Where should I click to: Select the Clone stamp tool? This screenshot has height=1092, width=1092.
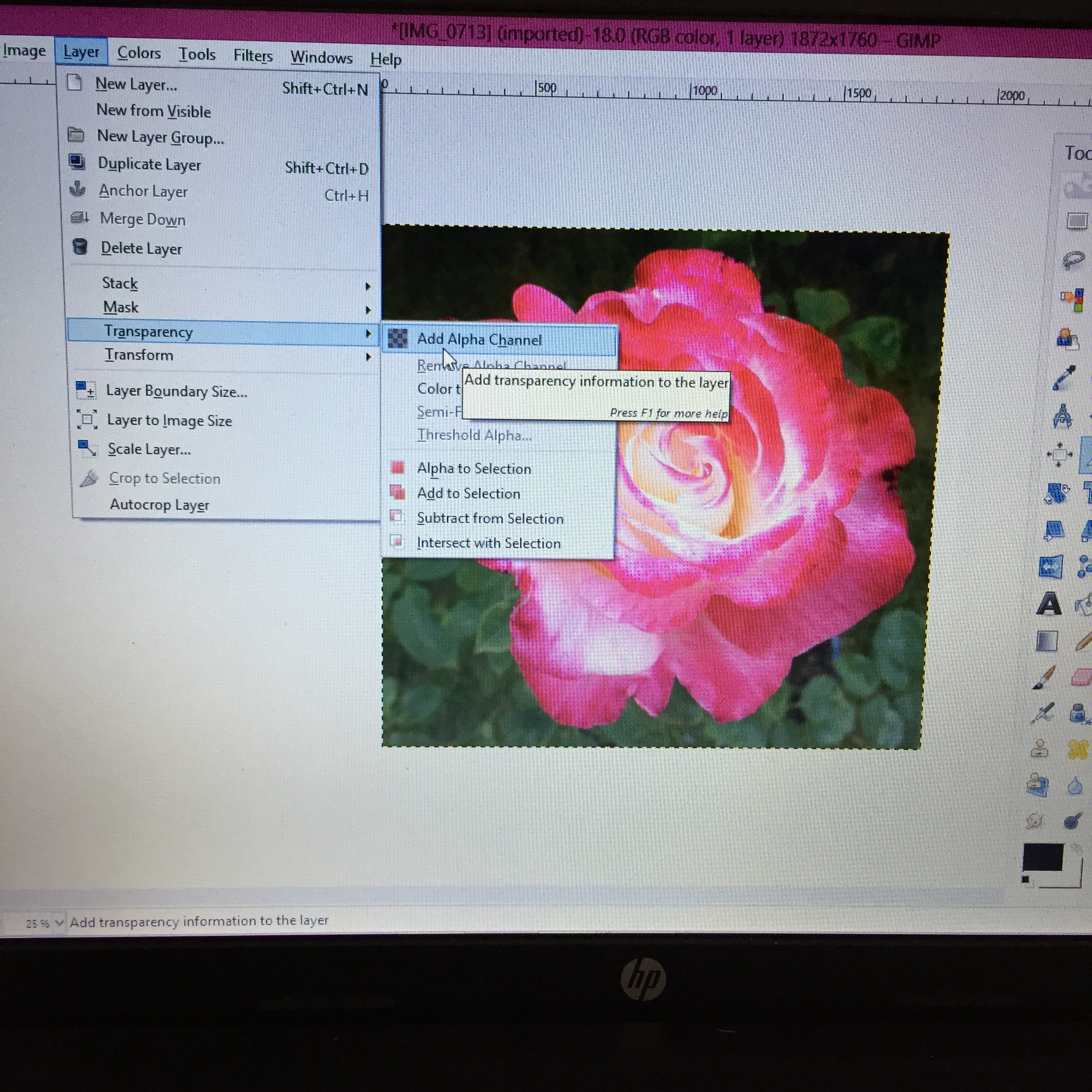pyautogui.click(x=1039, y=749)
